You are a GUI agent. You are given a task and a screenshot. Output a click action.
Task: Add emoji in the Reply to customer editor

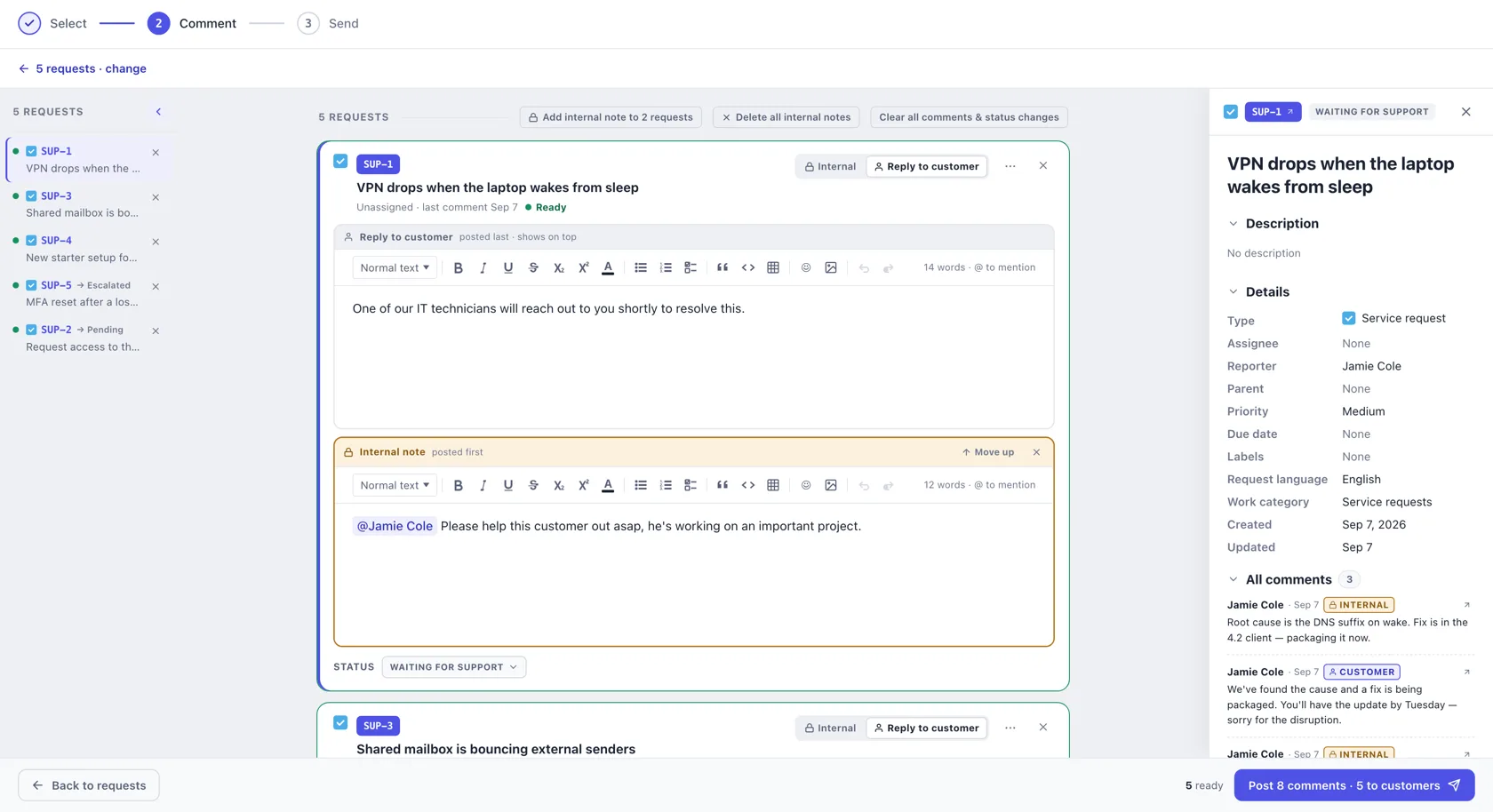(x=806, y=267)
